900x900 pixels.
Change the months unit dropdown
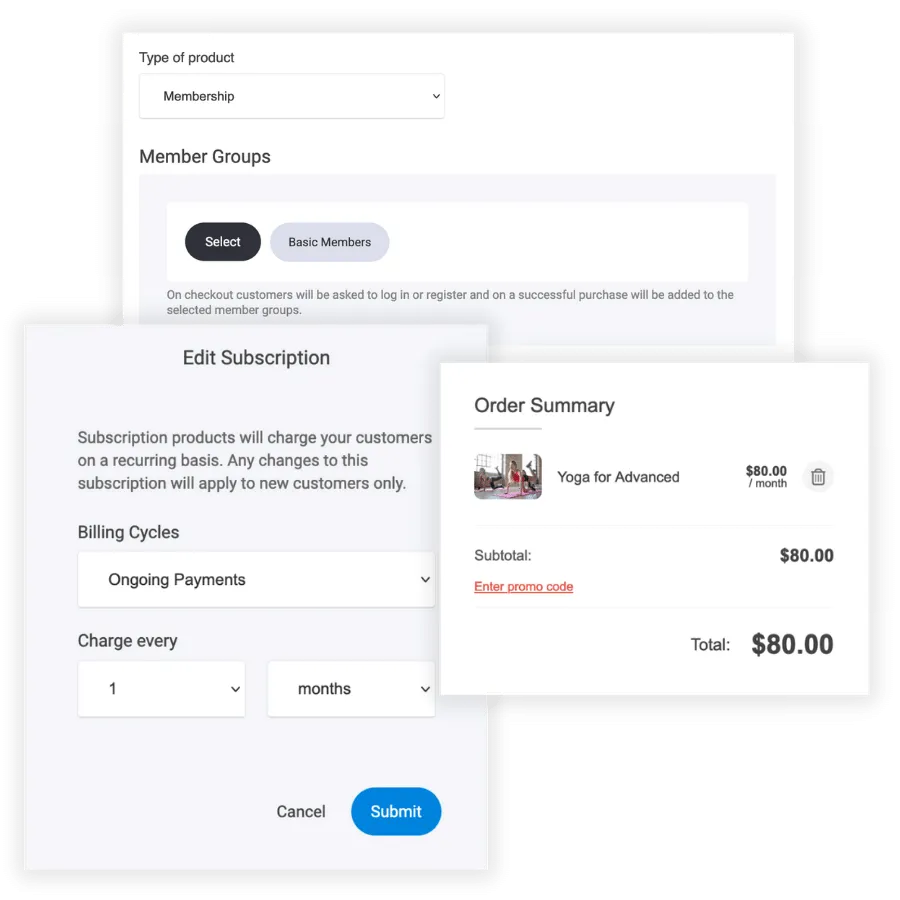coord(351,689)
